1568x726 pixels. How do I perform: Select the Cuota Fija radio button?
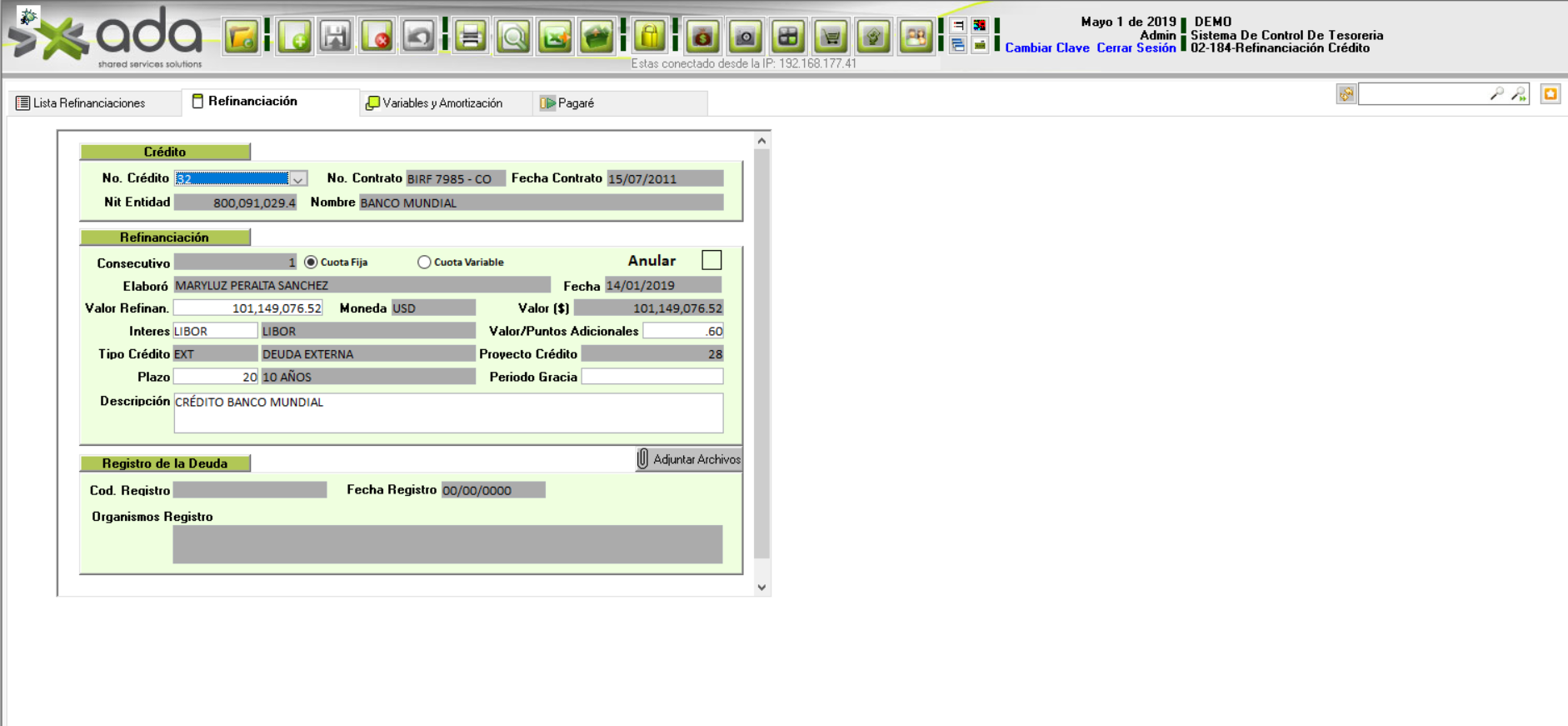point(311,262)
